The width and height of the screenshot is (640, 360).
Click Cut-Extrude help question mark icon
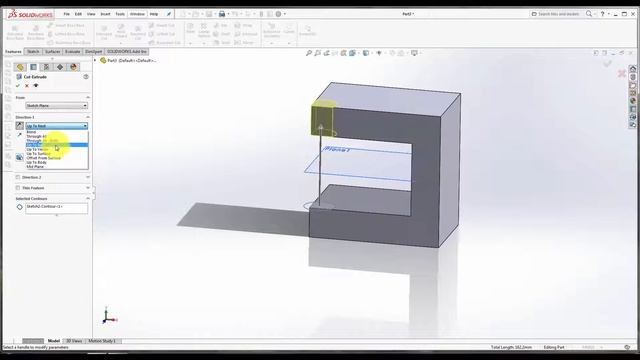pyautogui.click(x=86, y=77)
